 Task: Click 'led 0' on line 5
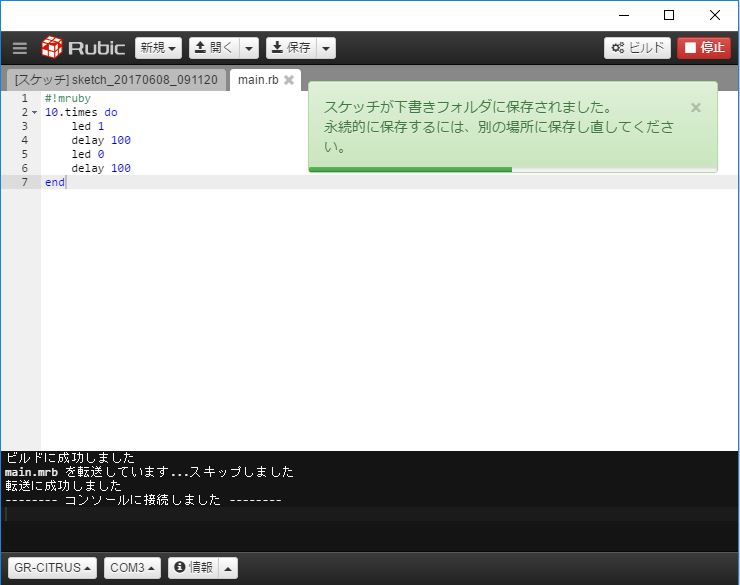point(88,154)
